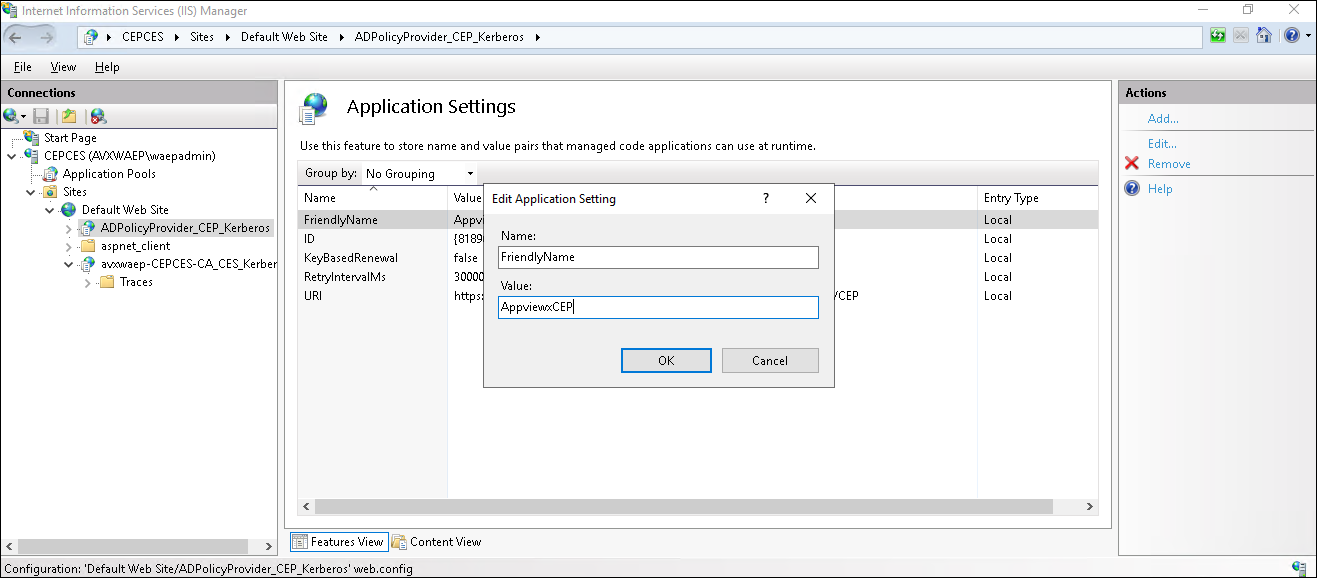Open the Create New Connection dropdown arrow

[x=24, y=117]
